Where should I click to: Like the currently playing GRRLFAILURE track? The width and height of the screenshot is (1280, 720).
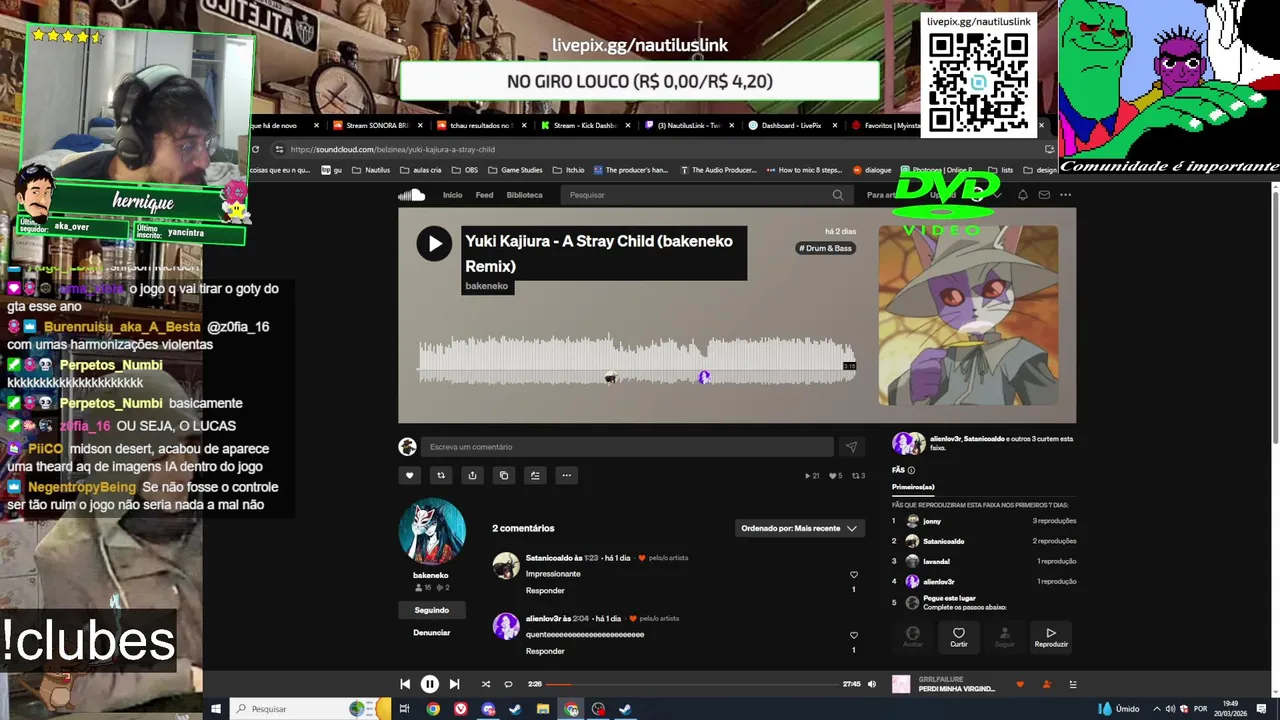(x=1020, y=684)
